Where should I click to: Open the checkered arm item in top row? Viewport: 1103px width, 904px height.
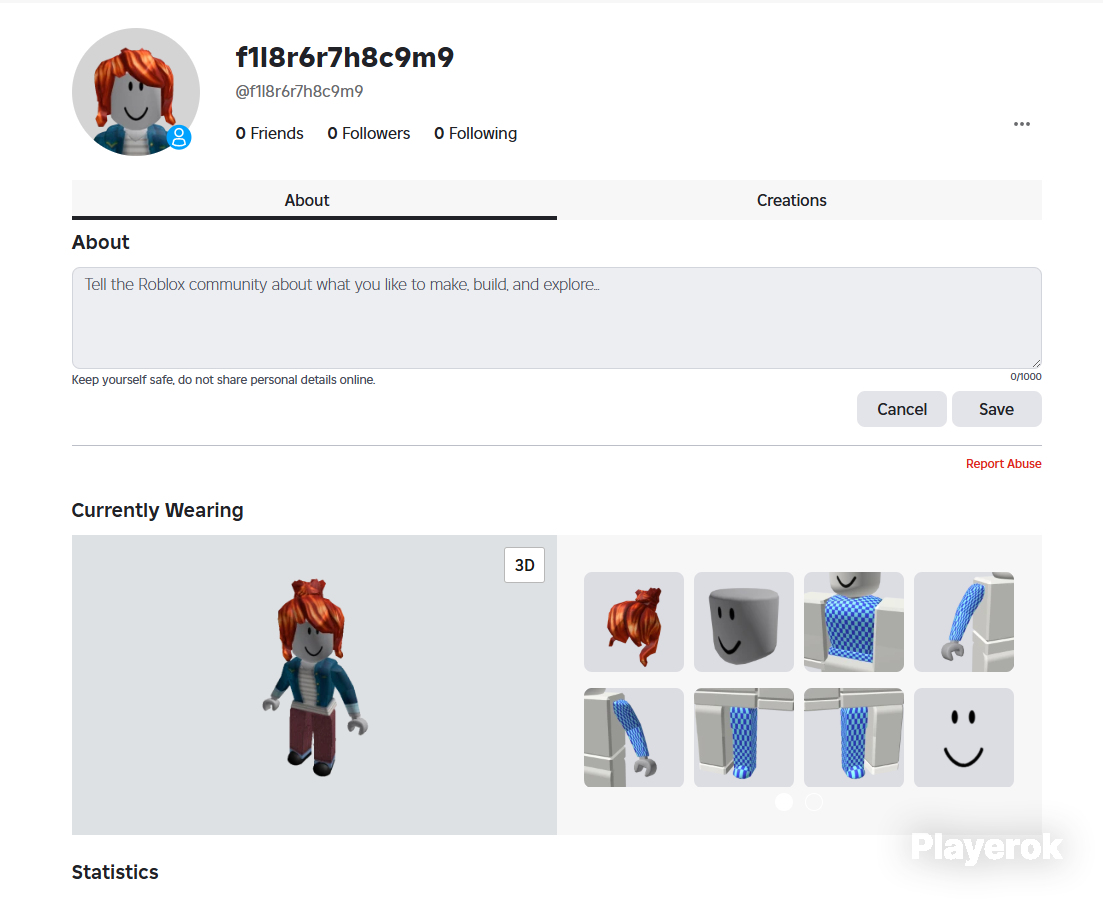[964, 622]
